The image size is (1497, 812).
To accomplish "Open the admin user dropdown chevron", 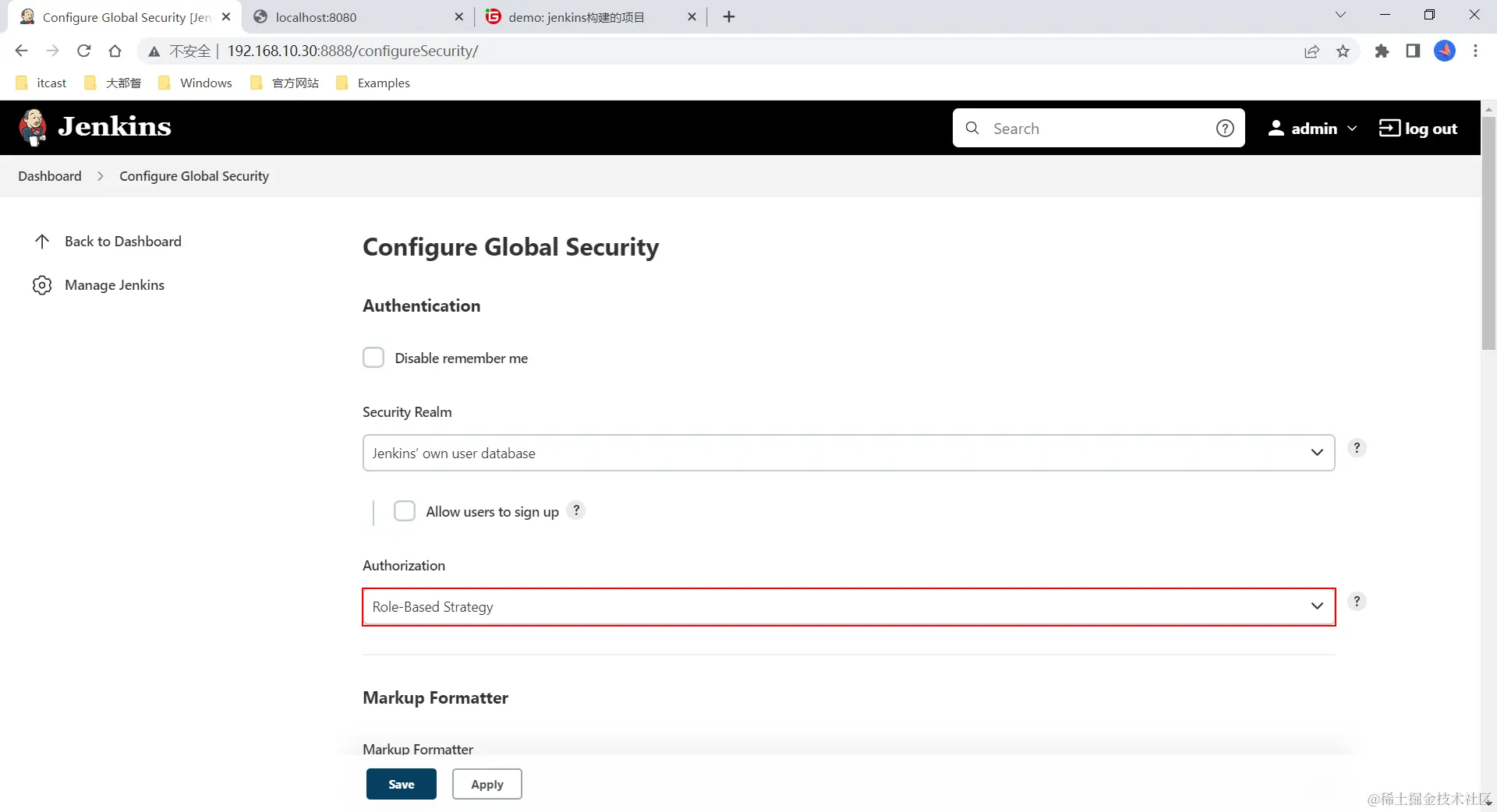I will pyautogui.click(x=1352, y=129).
